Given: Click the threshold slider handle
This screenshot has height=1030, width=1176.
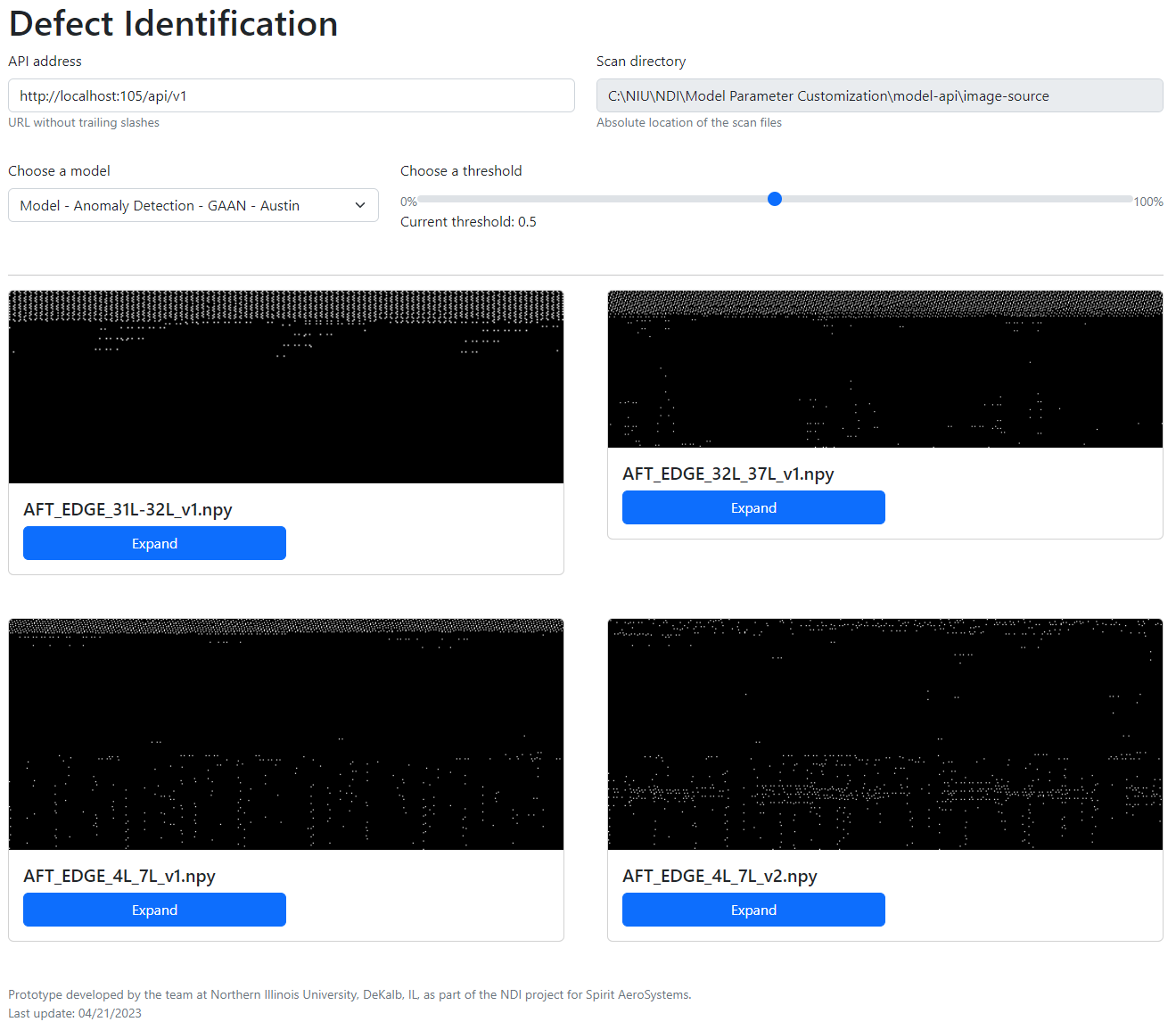Looking at the screenshot, I should point(775,199).
